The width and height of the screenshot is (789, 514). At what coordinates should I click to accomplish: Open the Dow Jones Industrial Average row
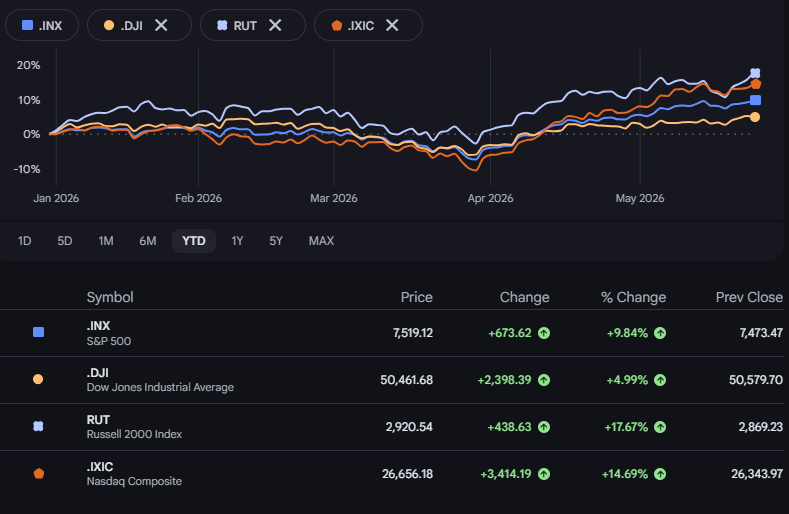tap(392, 380)
